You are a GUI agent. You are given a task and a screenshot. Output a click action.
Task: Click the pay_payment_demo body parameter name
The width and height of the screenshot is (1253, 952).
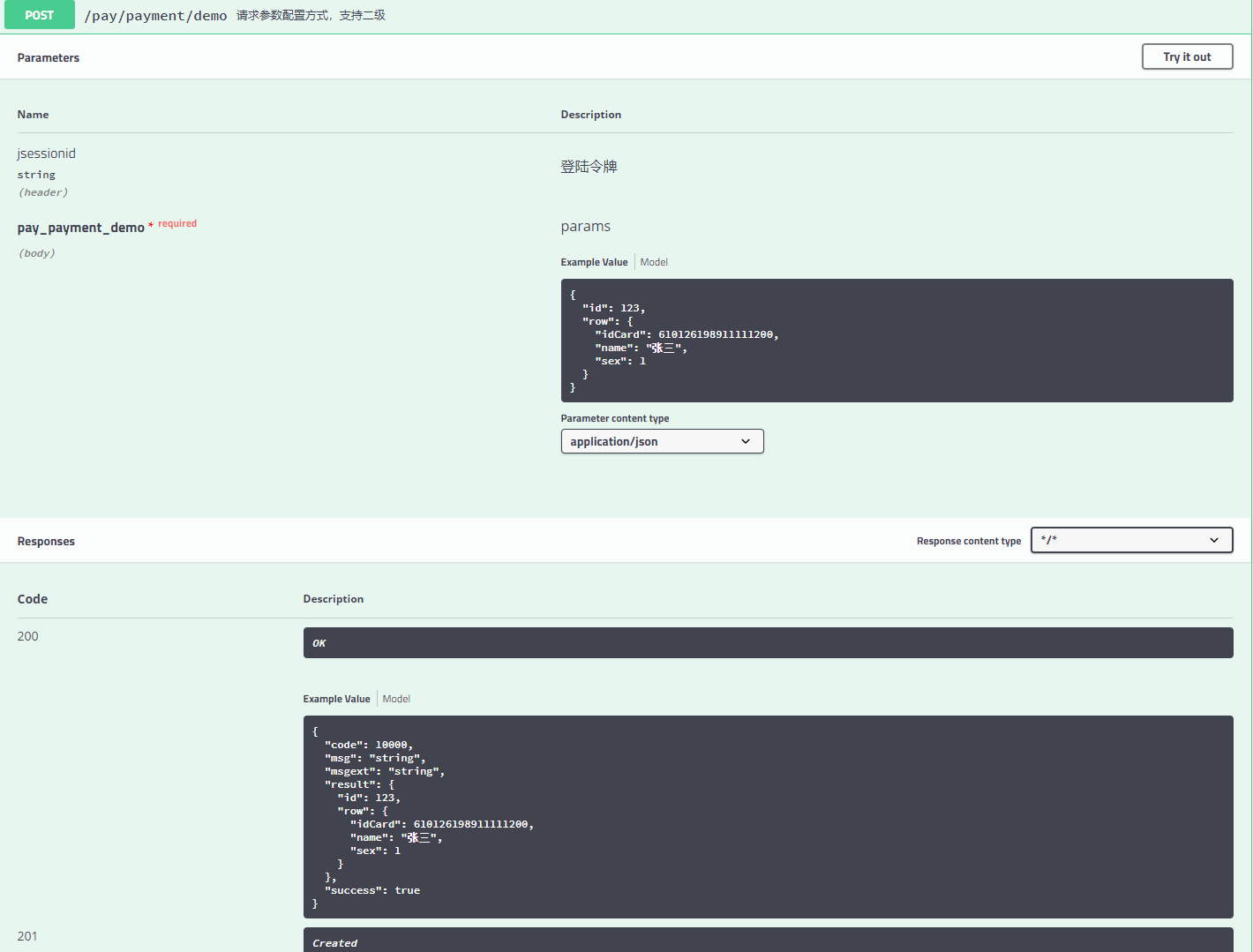[x=81, y=227]
